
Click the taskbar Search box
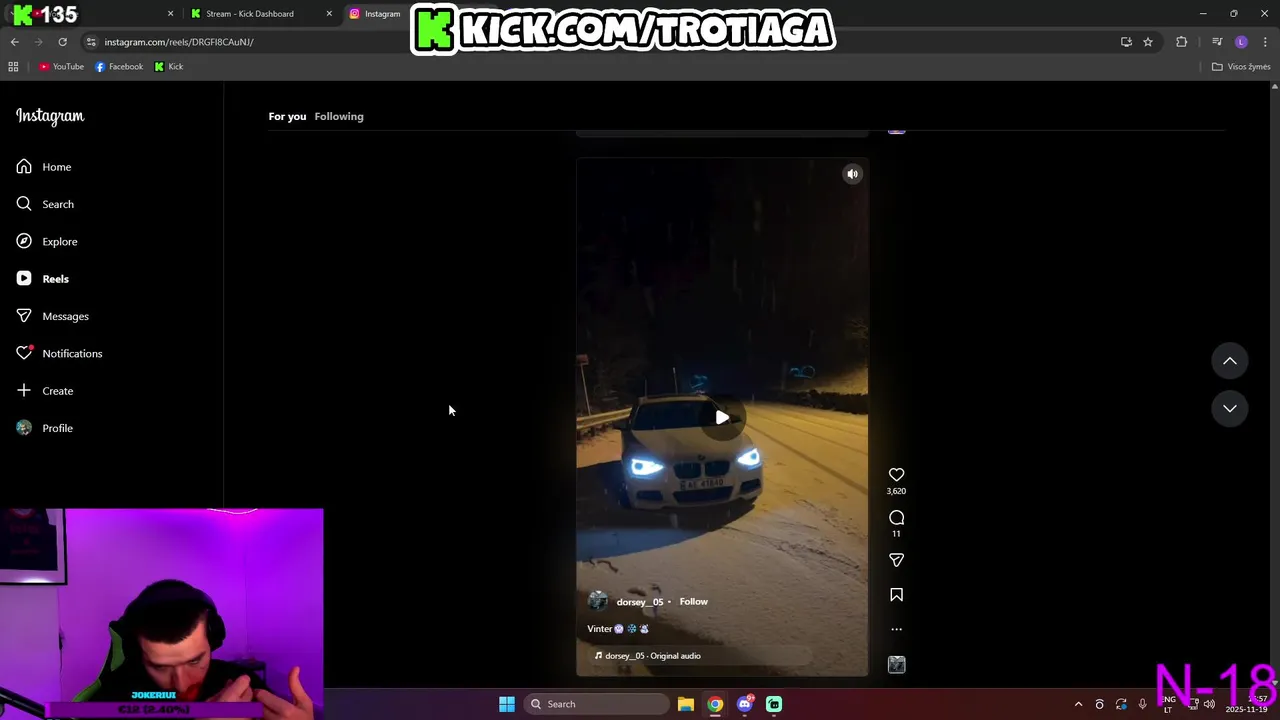pos(596,704)
